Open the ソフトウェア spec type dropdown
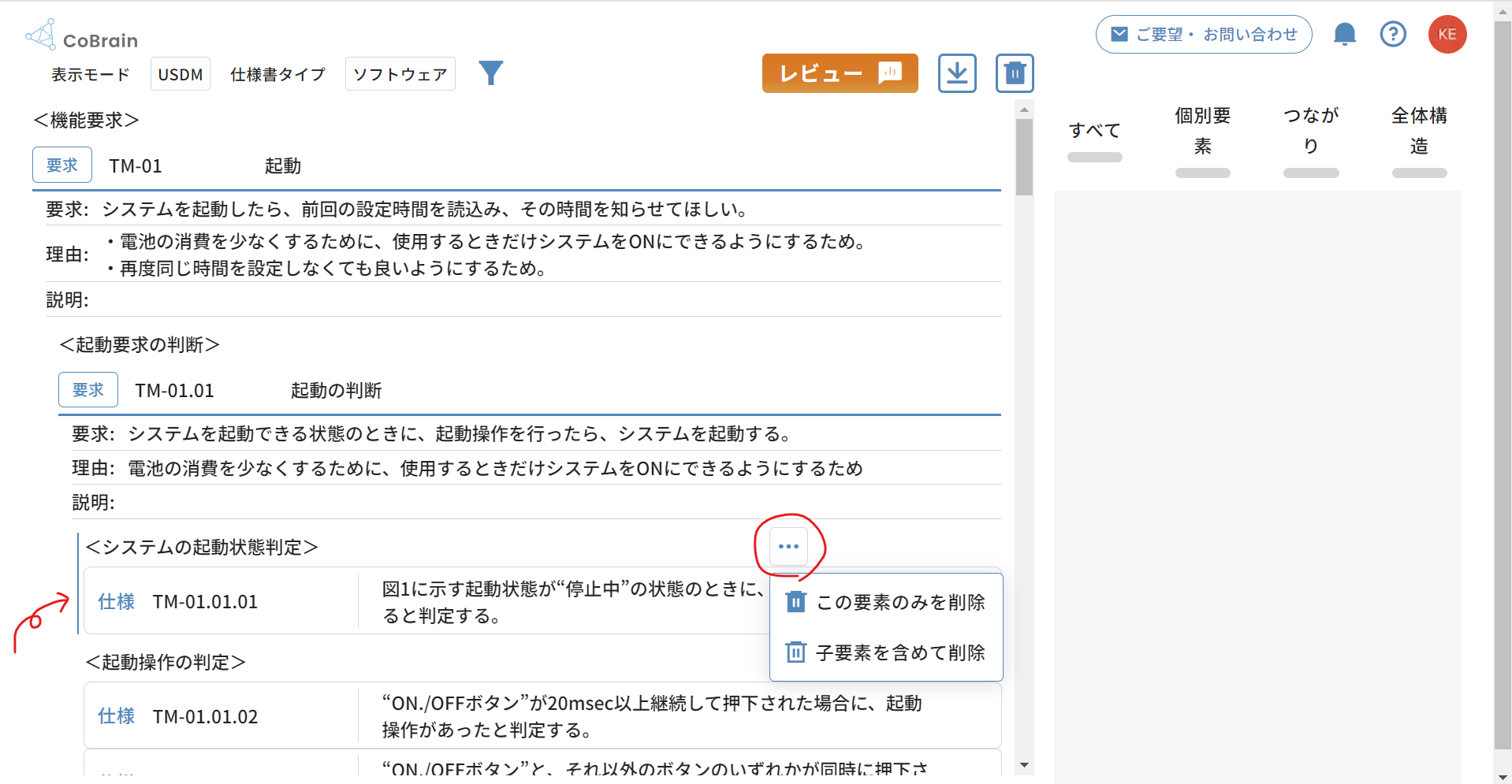This screenshot has height=784, width=1512. click(x=400, y=74)
